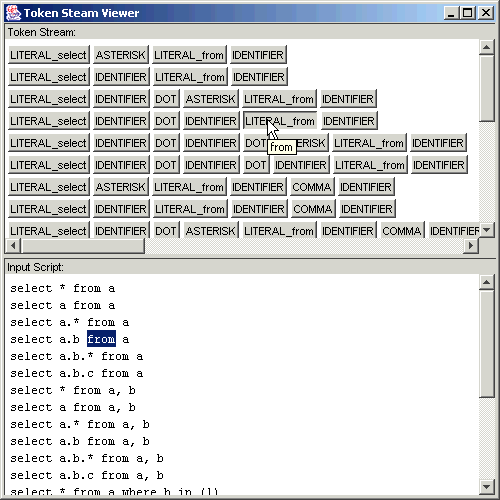Click the horizontal scrollbar thumb
The height and width of the screenshot is (500, 500).
point(82,246)
